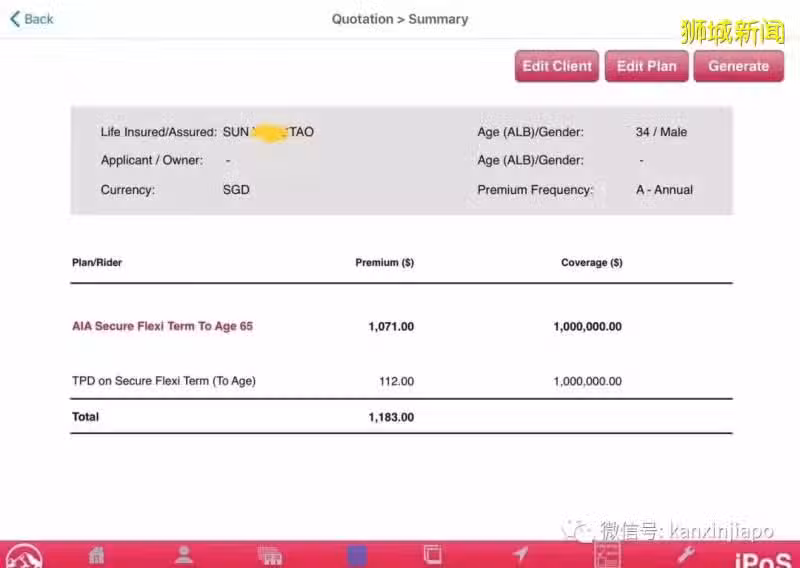
Task: Click the 'Coverage ($)' column header
Action: click(592, 262)
